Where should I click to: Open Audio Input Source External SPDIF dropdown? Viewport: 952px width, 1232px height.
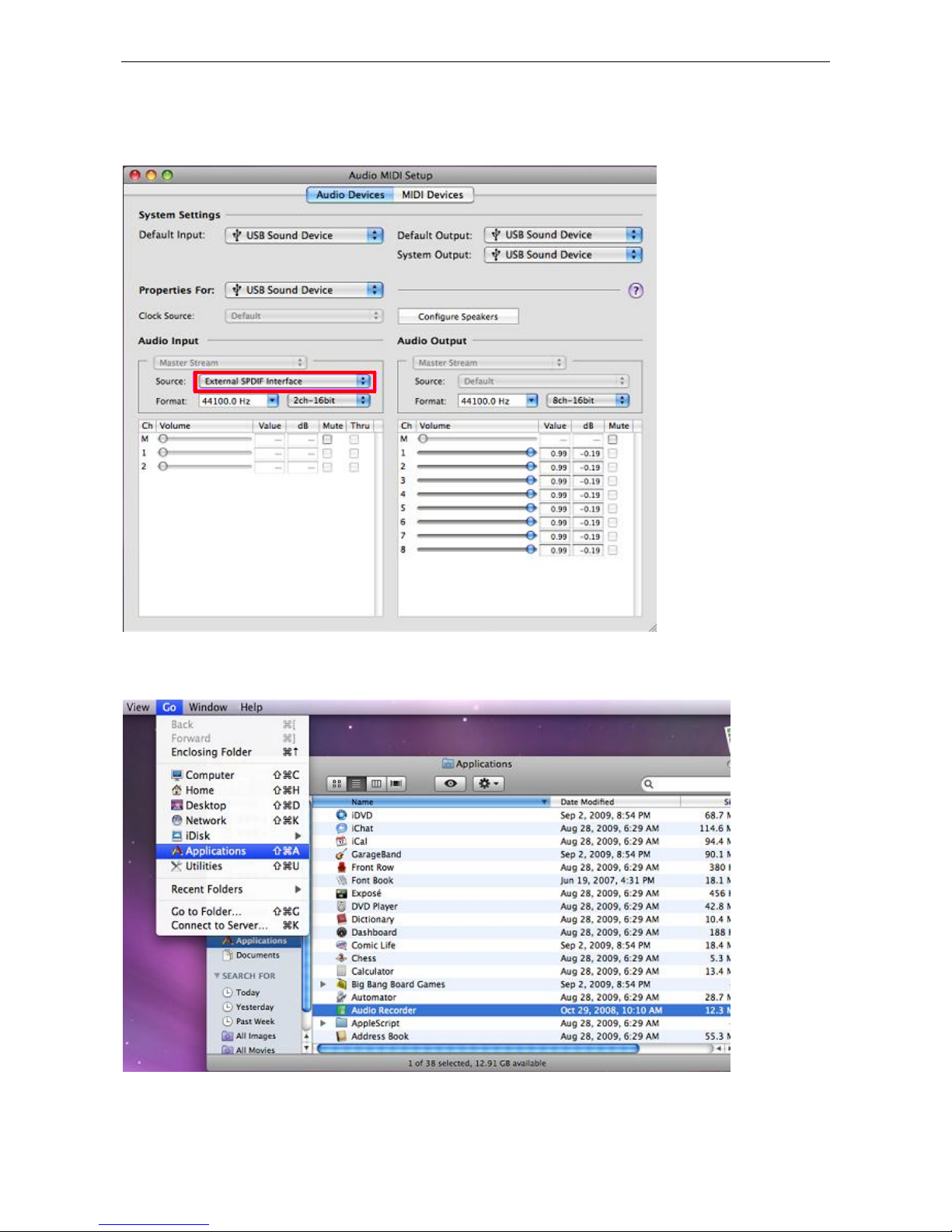tap(284, 381)
